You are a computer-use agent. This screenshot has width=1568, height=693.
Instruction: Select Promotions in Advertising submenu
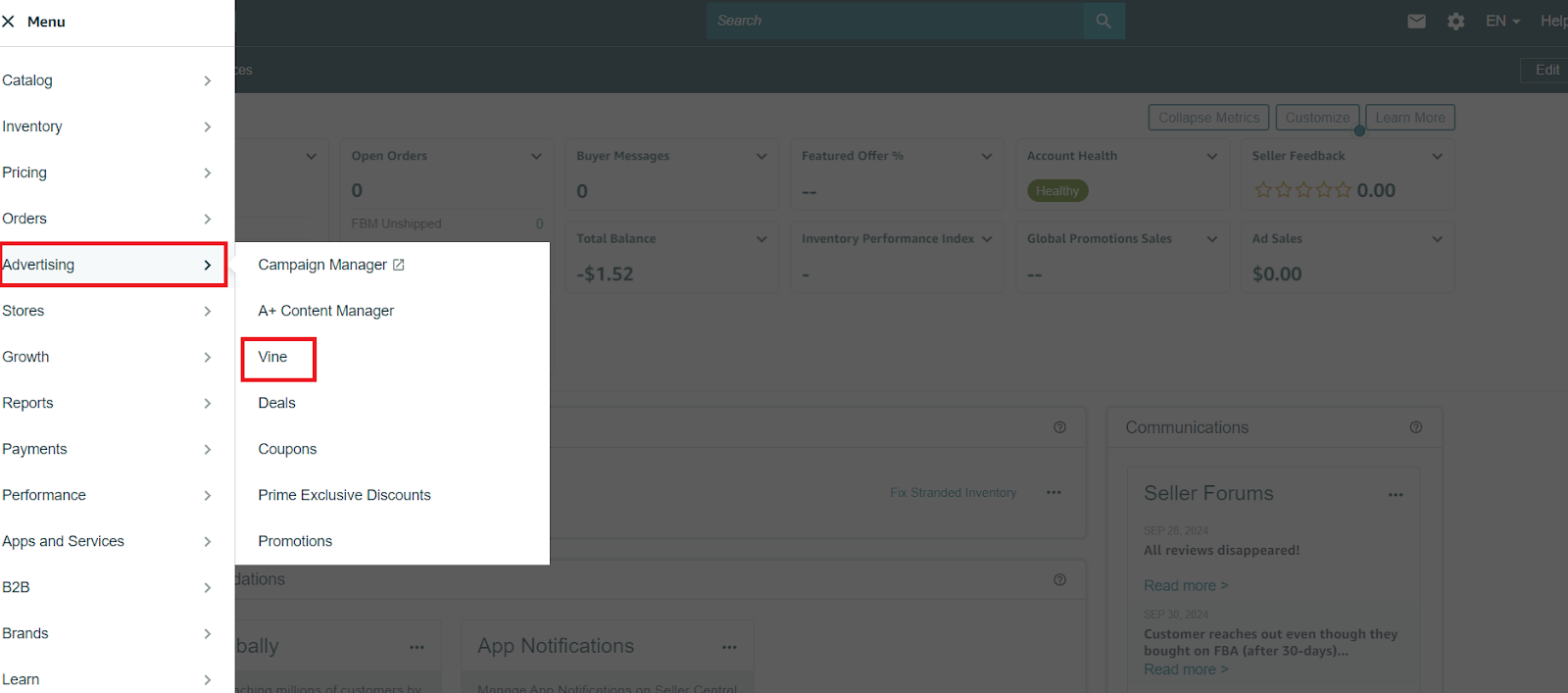point(295,541)
